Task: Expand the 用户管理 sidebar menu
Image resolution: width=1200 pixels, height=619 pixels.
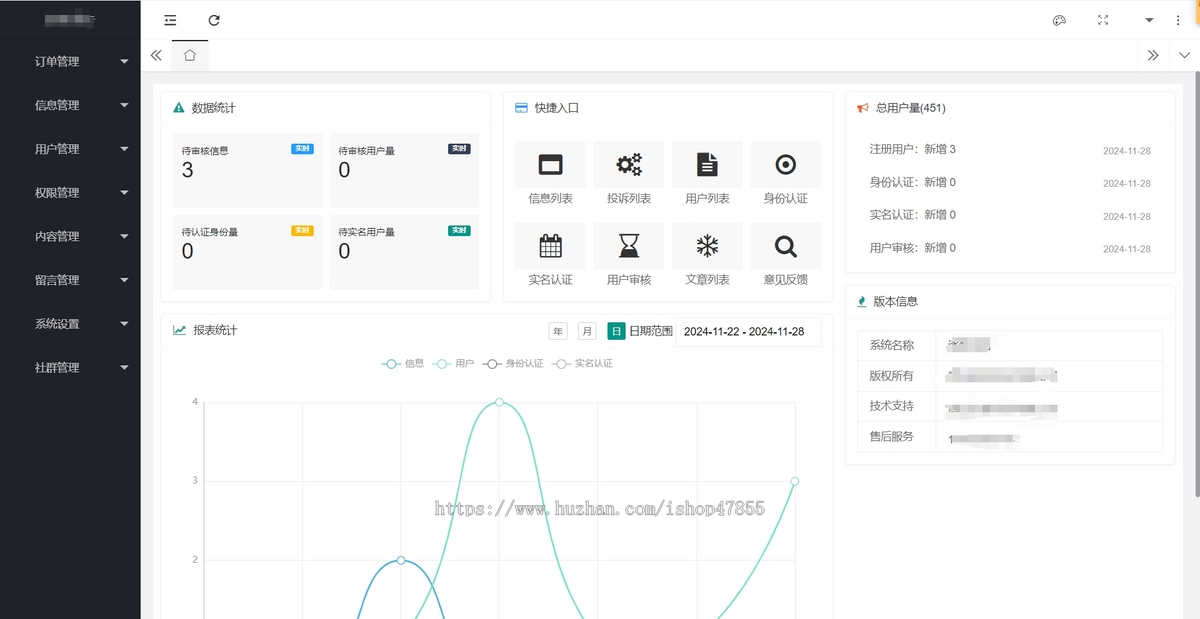Action: point(70,149)
